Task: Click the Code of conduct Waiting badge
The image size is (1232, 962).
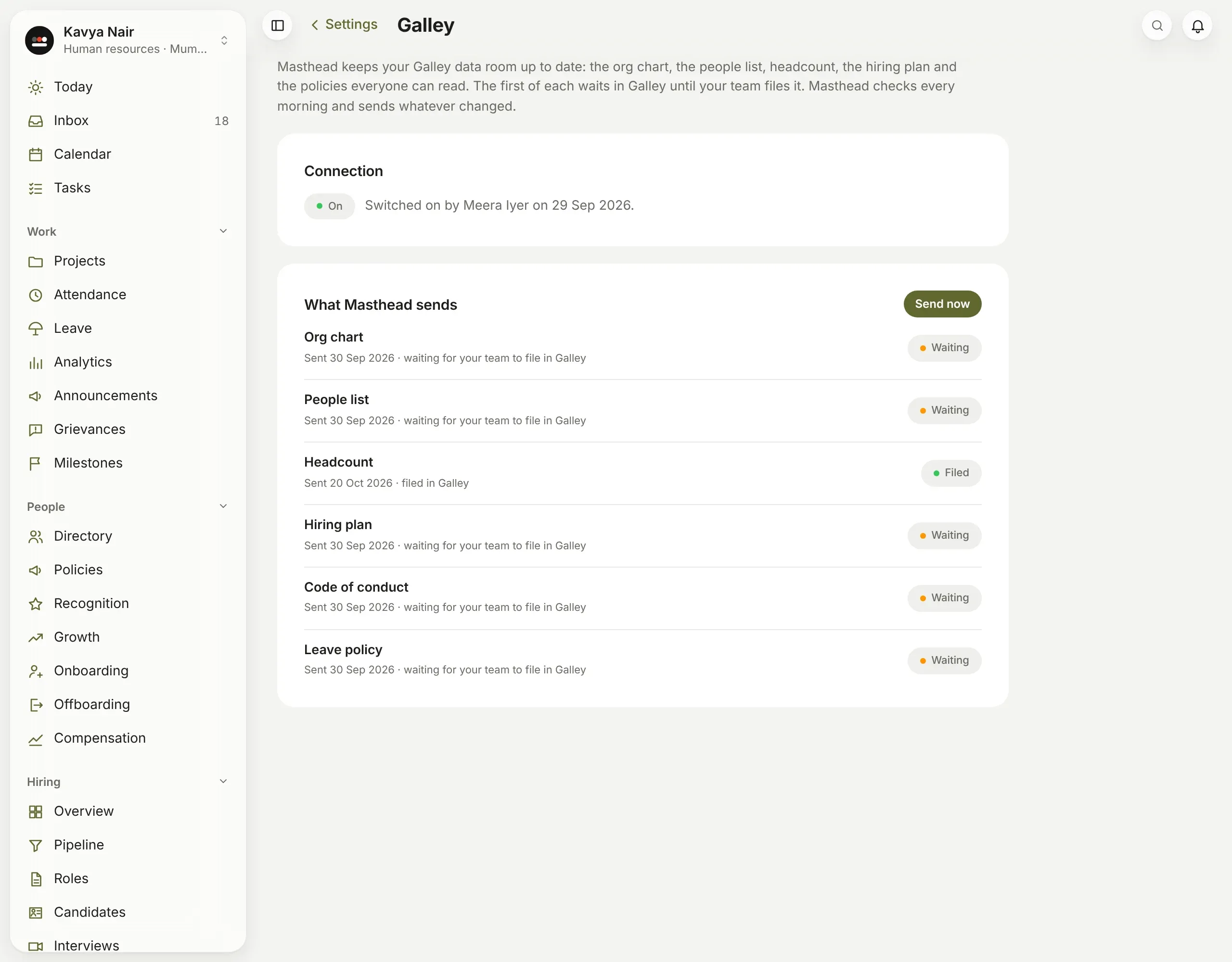Action: pyautogui.click(x=944, y=598)
